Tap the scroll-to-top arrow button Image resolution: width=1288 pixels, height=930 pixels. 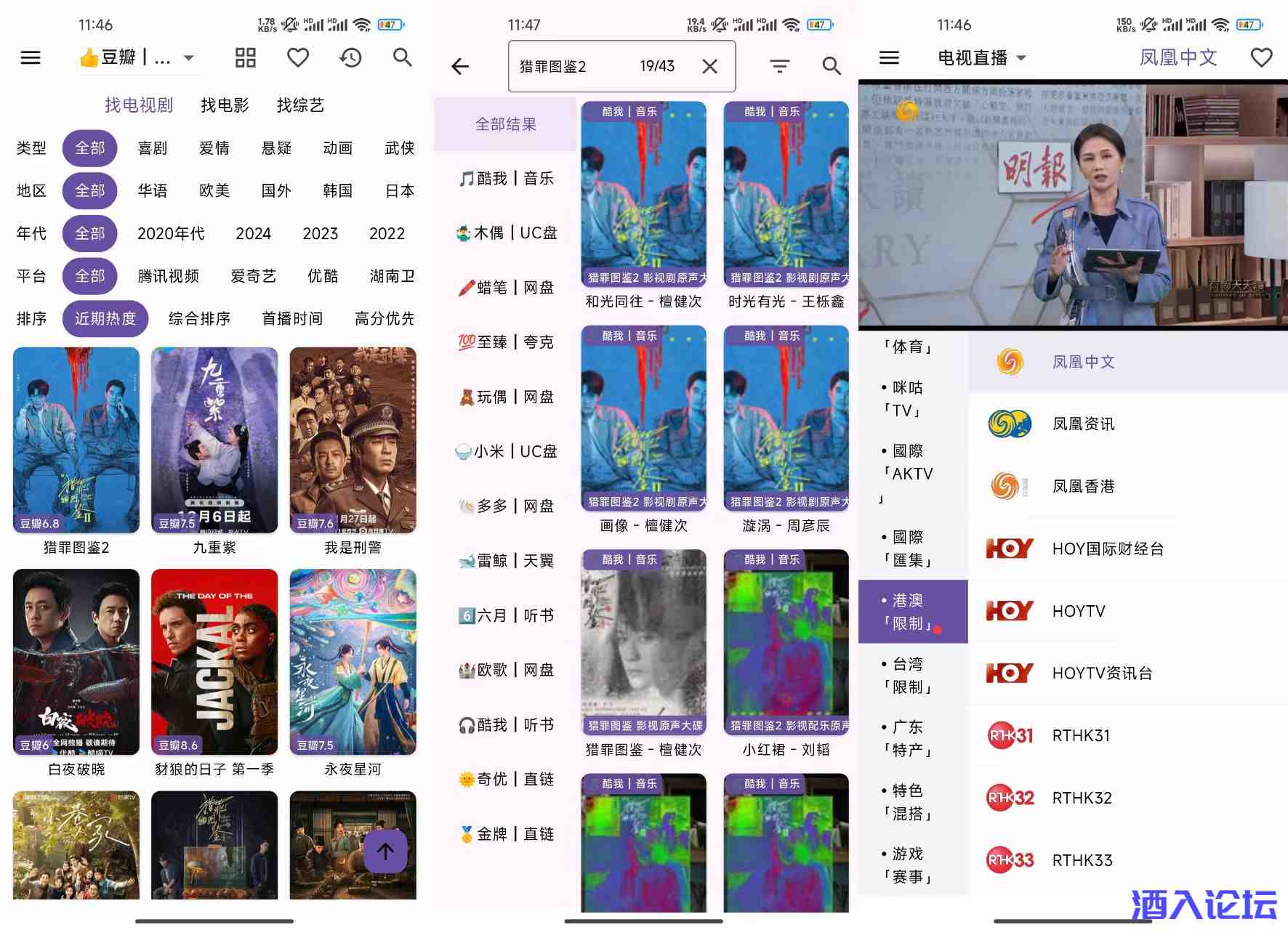(384, 851)
